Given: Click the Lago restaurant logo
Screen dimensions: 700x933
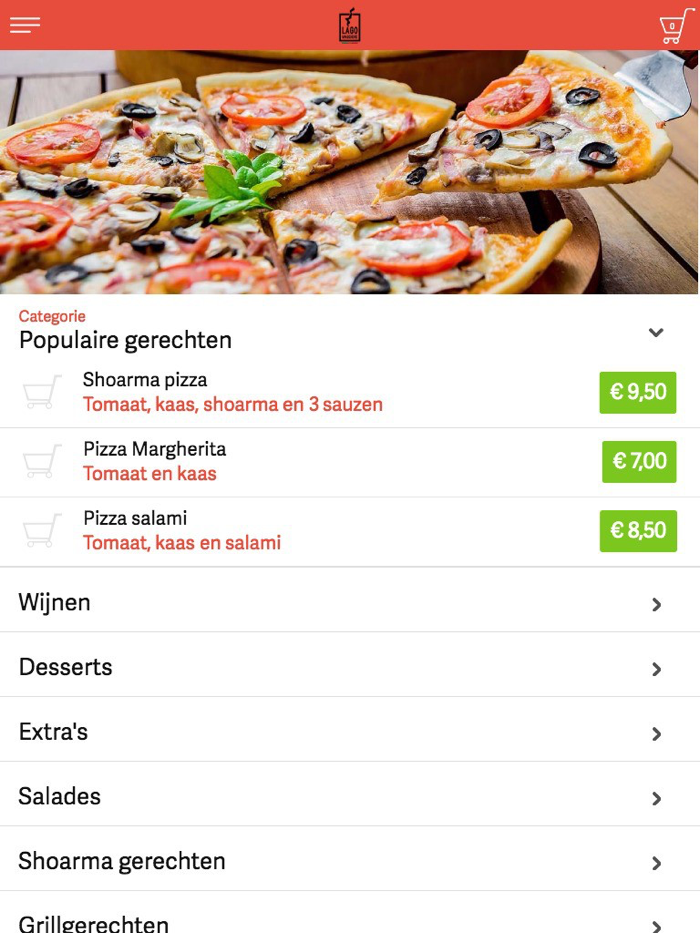Looking at the screenshot, I should 349,26.
